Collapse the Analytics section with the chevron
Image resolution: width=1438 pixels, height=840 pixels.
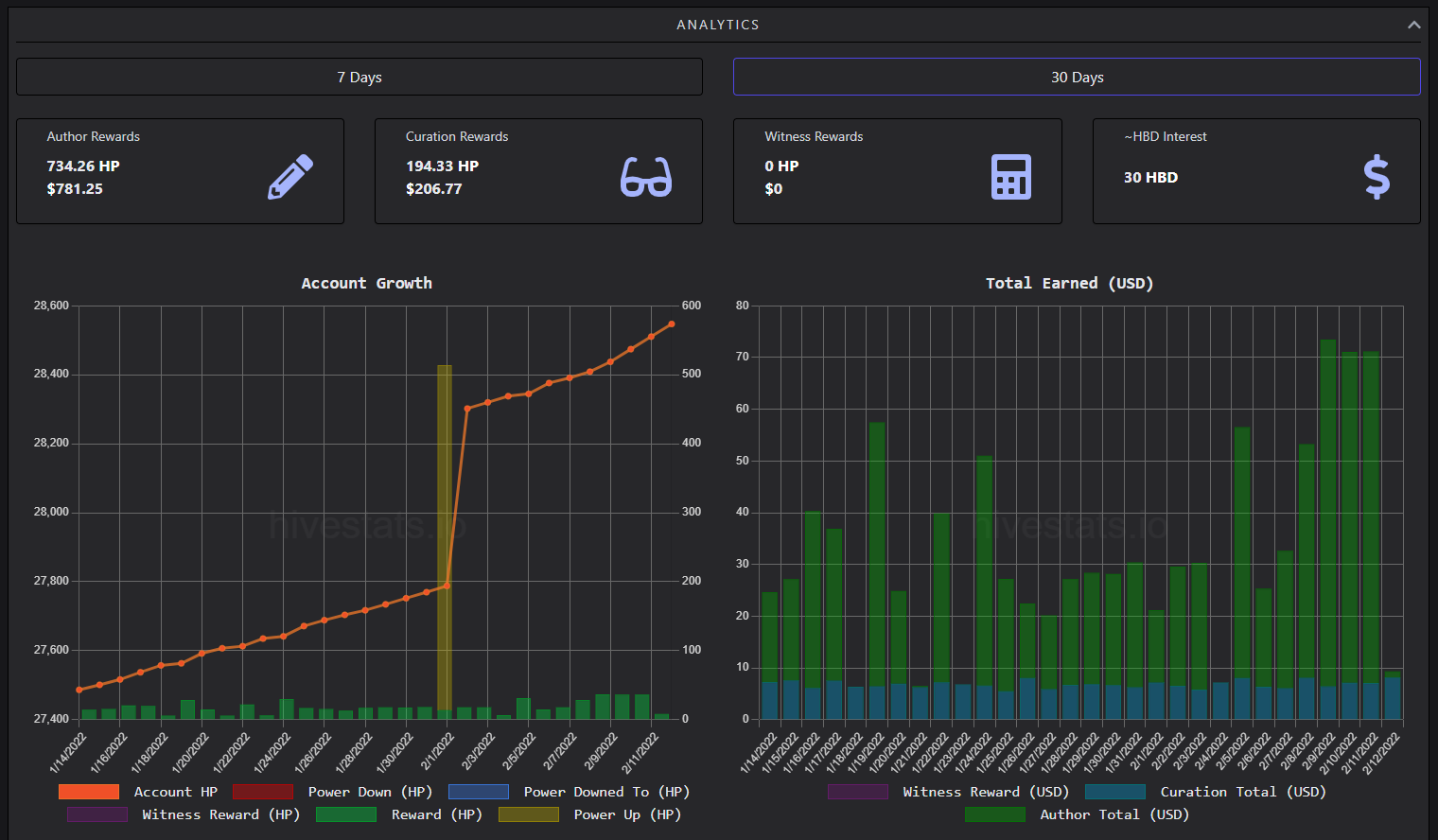(1413, 25)
